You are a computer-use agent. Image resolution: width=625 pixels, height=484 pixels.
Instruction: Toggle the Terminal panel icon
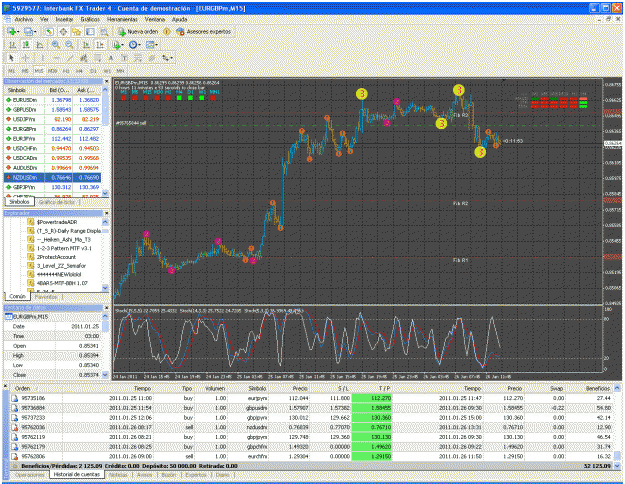click(x=90, y=31)
